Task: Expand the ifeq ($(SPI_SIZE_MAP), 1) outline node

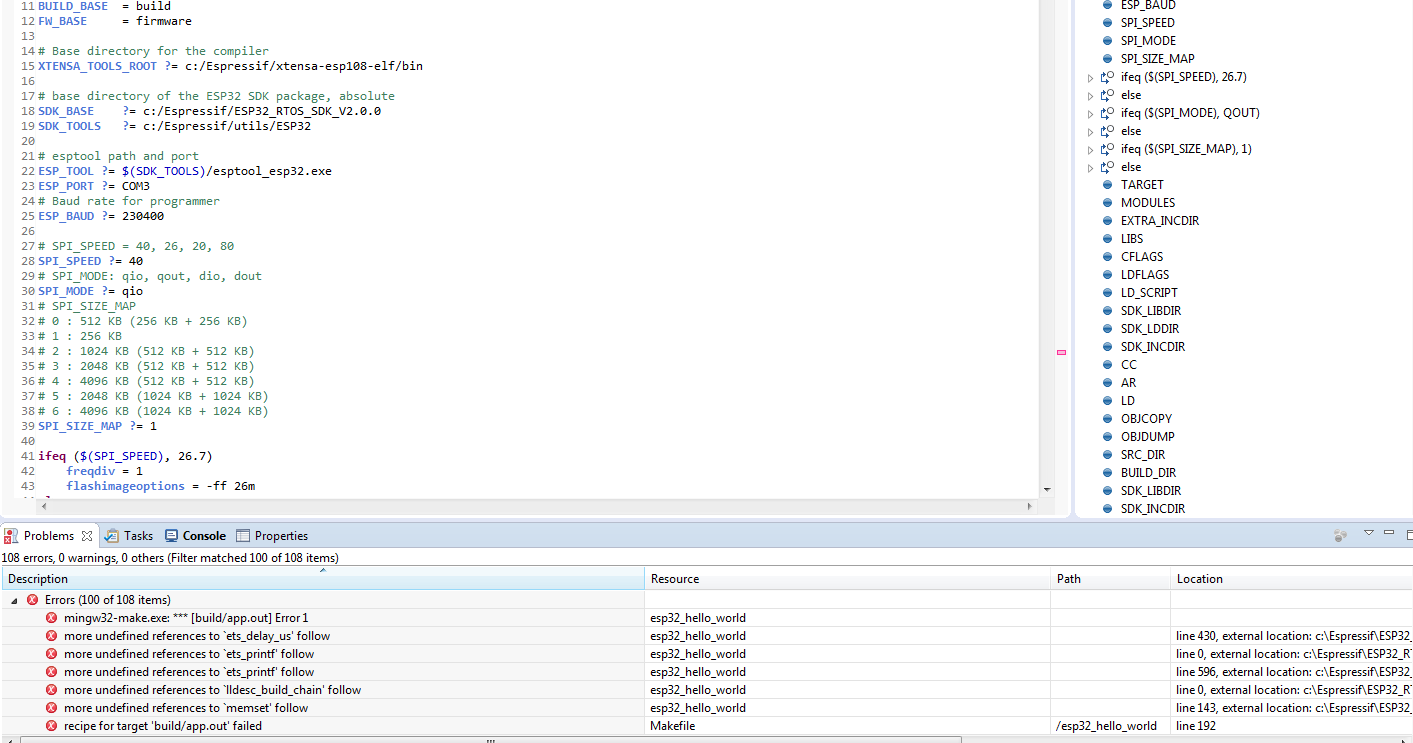Action: 1091,149
